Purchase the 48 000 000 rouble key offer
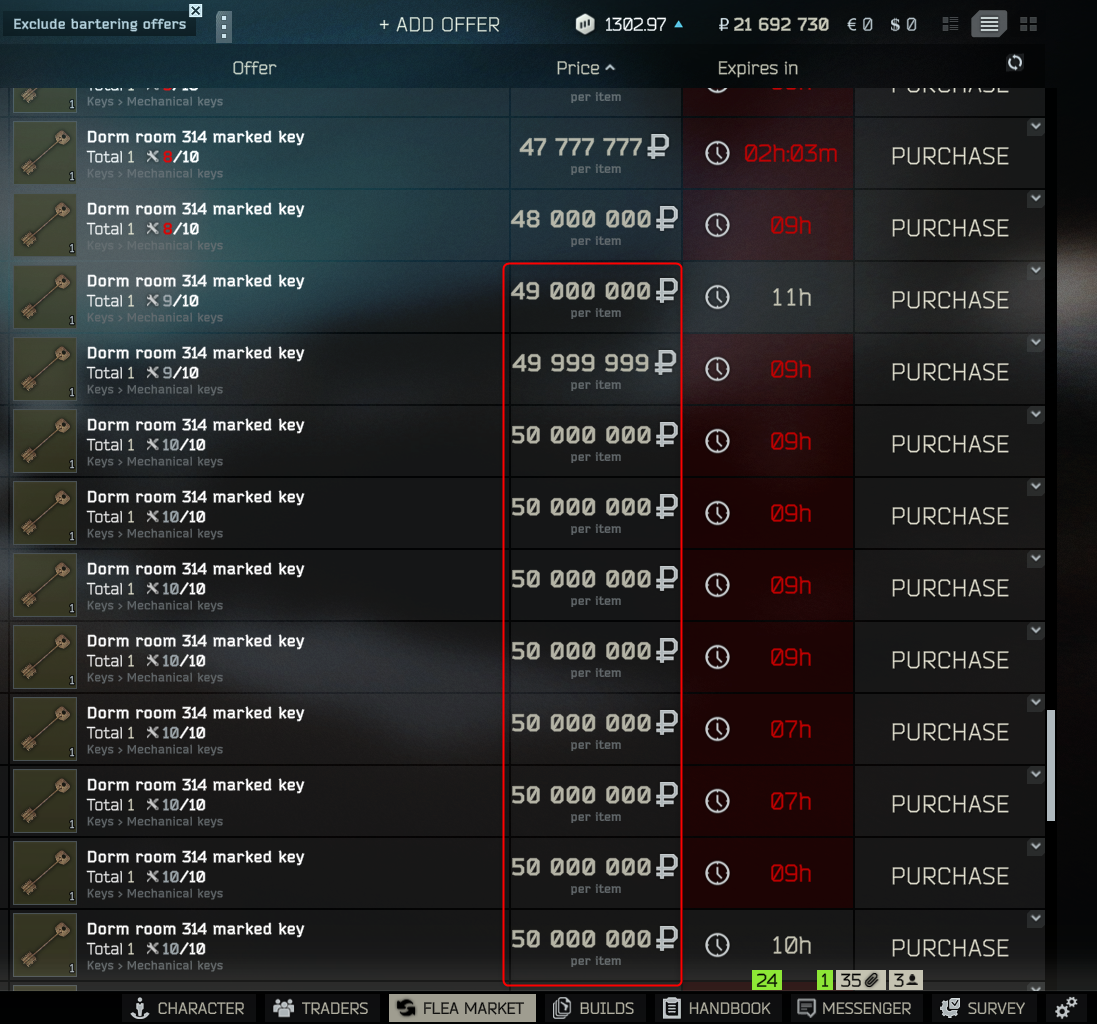Viewport: 1097px width, 1024px height. click(x=949, y=228)
